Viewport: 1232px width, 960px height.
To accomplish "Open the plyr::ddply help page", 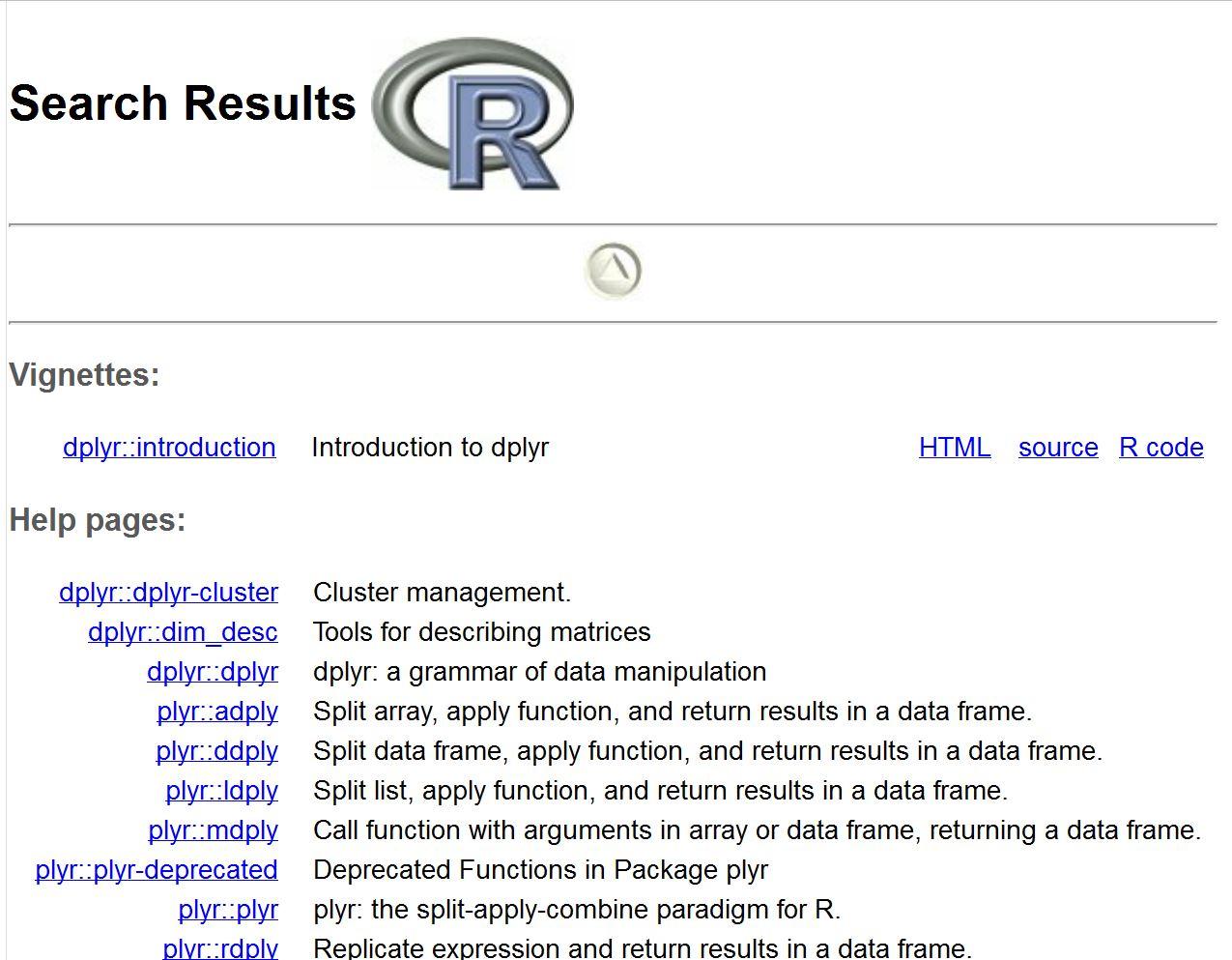I will [216, 751].
